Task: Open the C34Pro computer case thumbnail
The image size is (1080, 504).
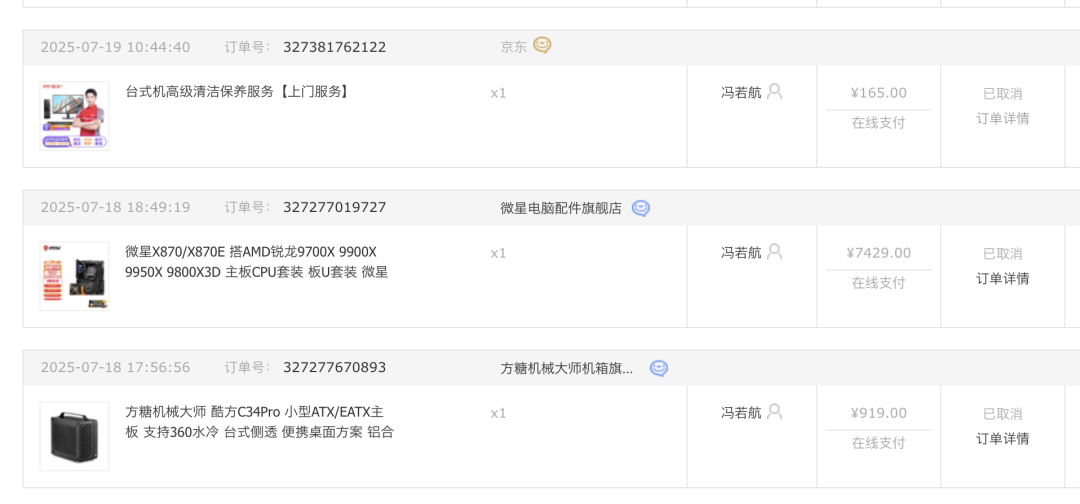Action: click(x=74, y=436)
